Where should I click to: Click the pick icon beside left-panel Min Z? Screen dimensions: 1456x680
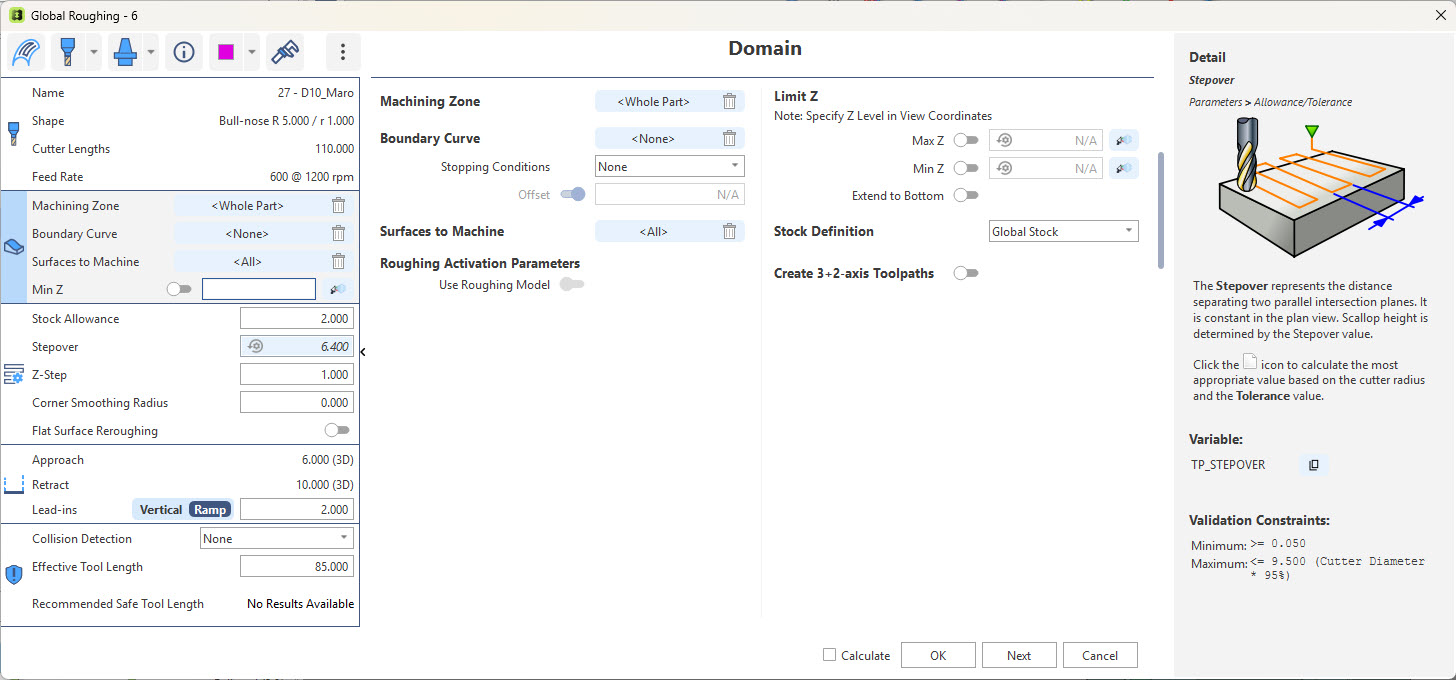[339, 289]
